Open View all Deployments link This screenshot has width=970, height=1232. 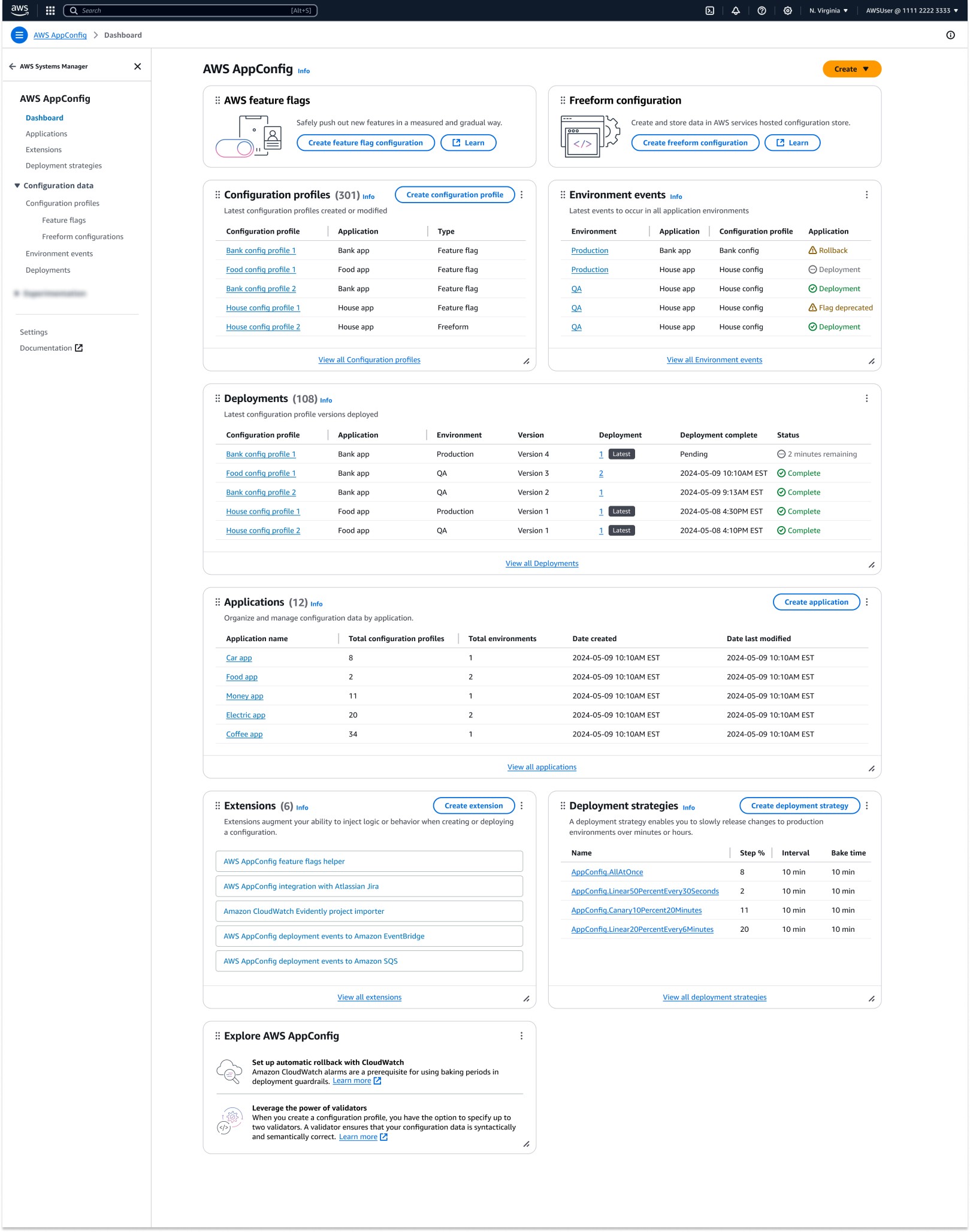(x=542, y=564)
